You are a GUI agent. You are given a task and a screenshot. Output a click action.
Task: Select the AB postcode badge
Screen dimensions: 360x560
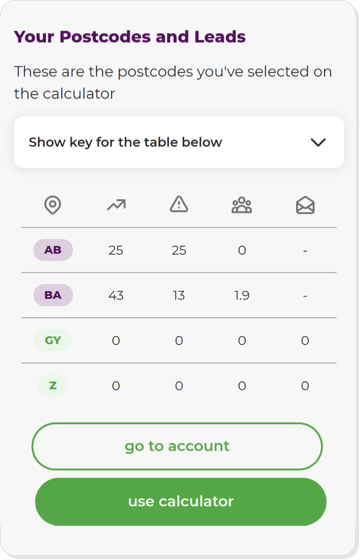pyautogui.click(x=53, y=250)
